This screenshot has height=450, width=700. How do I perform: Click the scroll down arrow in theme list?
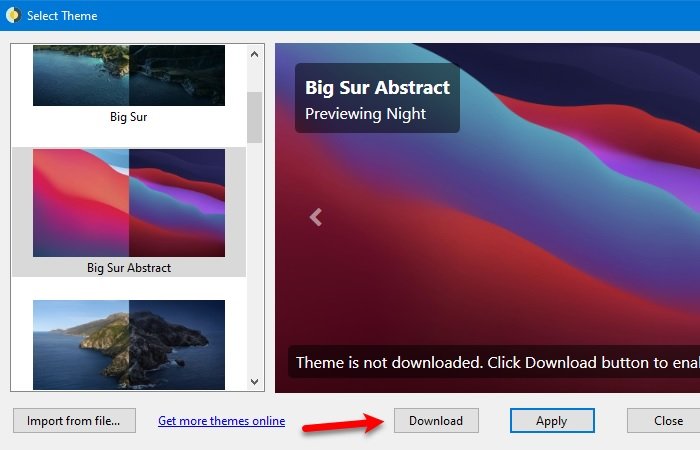(x=254, y=382)
